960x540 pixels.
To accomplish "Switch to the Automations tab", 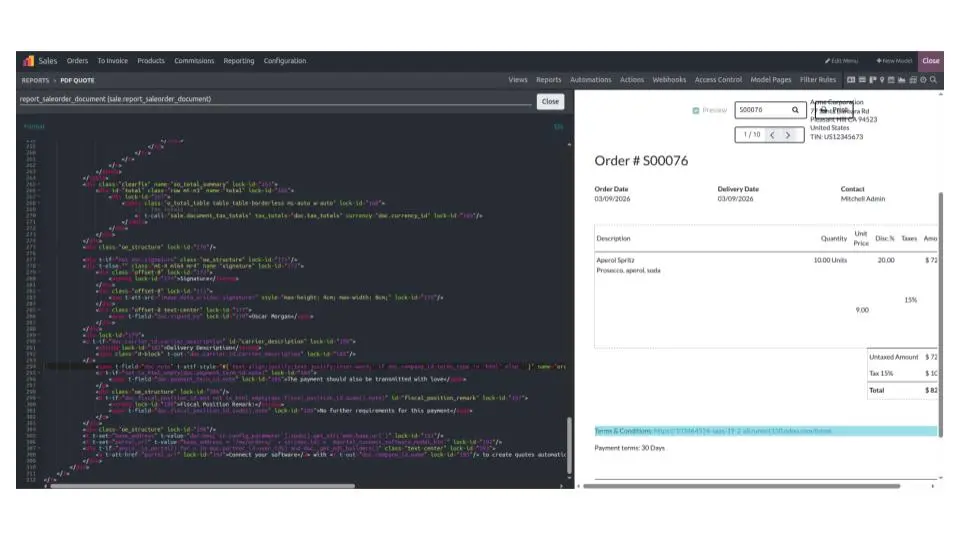I will coord(590,80).
